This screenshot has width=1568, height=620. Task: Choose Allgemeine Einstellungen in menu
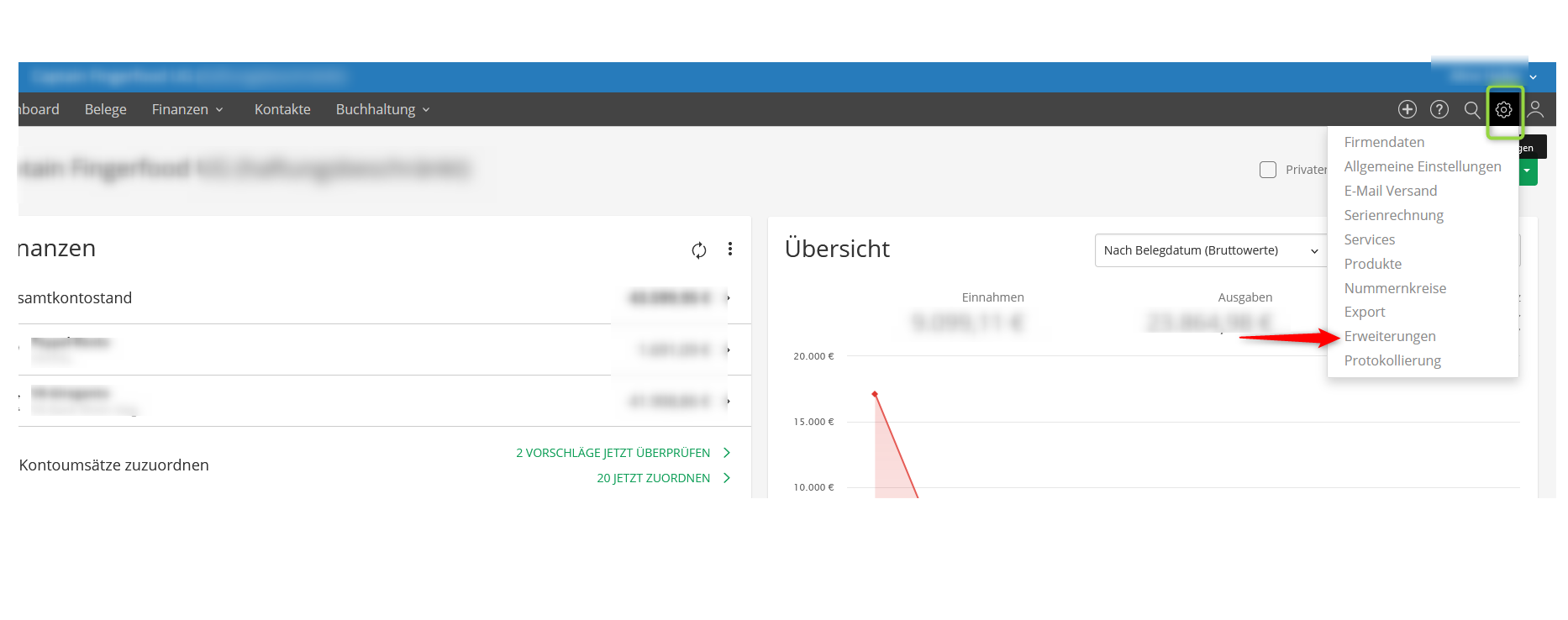1422,167
